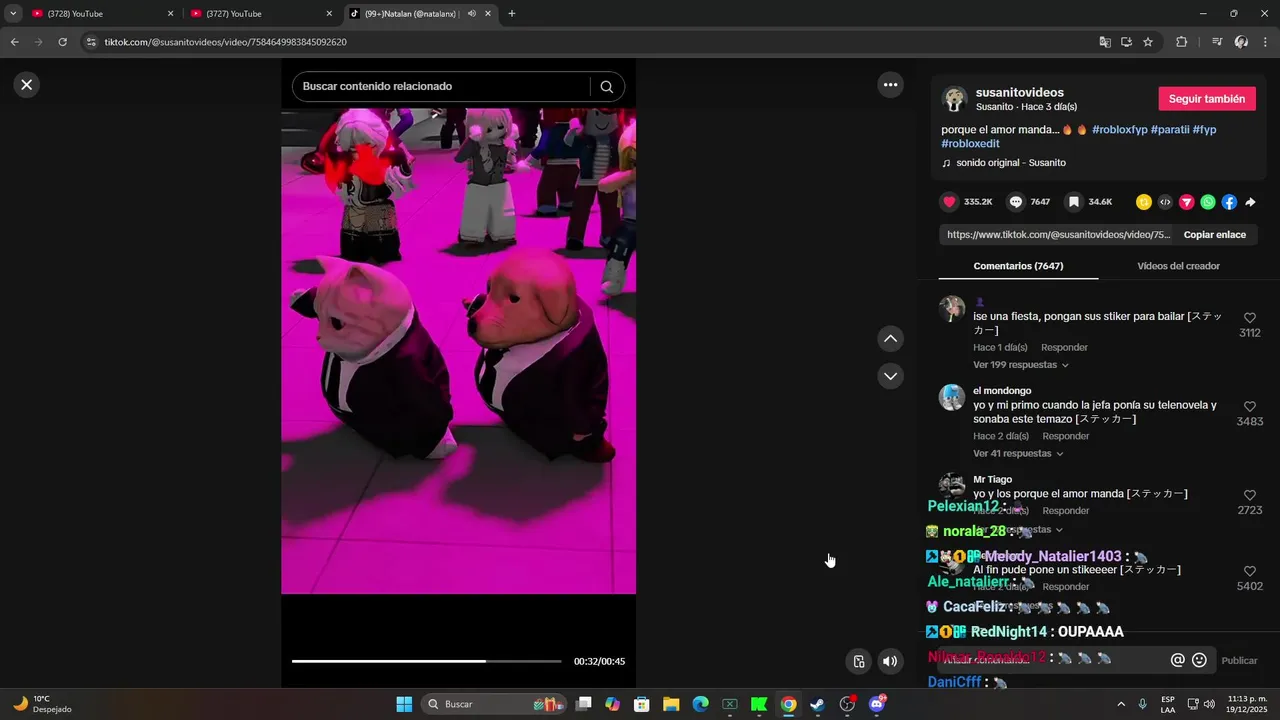Click the address bar URL
Image resolution: width=1280 pixels, height=720 pixels.
pos(226,42)
